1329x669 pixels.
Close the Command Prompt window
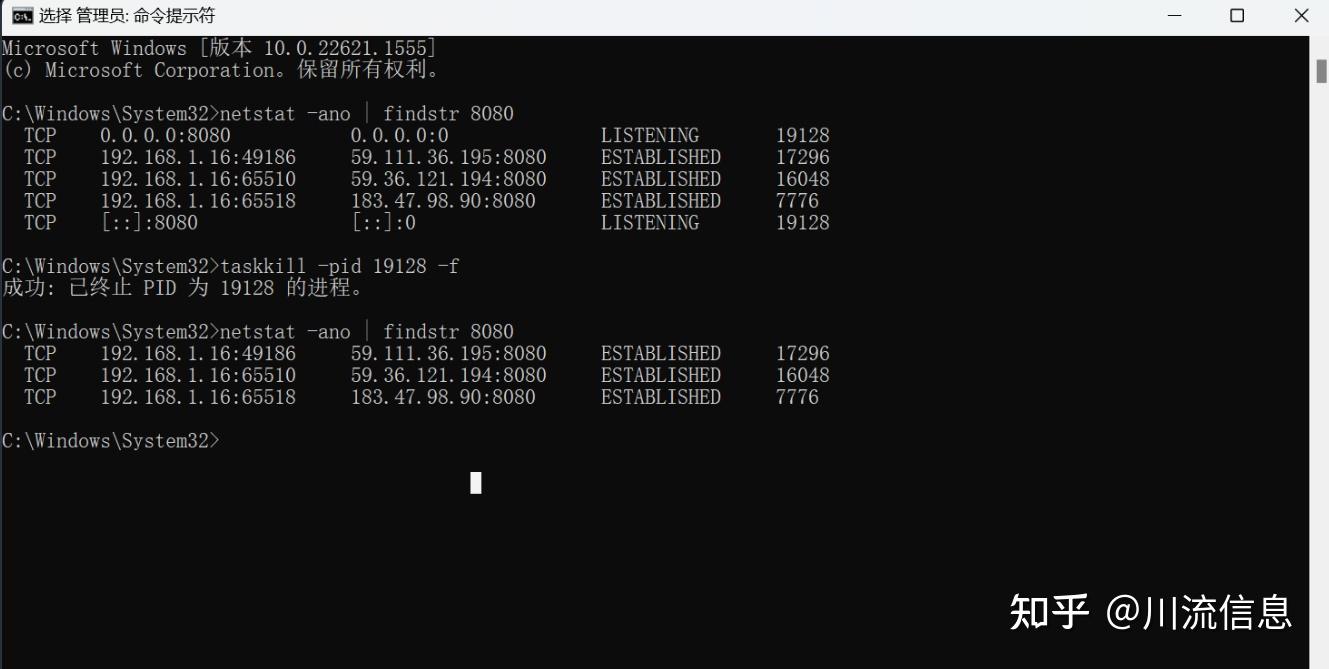(x=1300, y=16)
